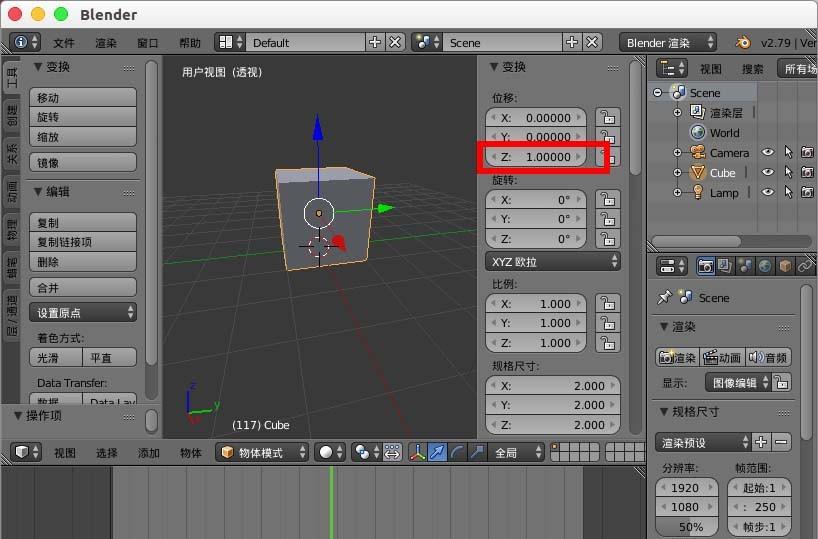Click the 50% resolution percentage slider
The height and width of the screenshot is (539, 818).
click(x=687, y=526)
